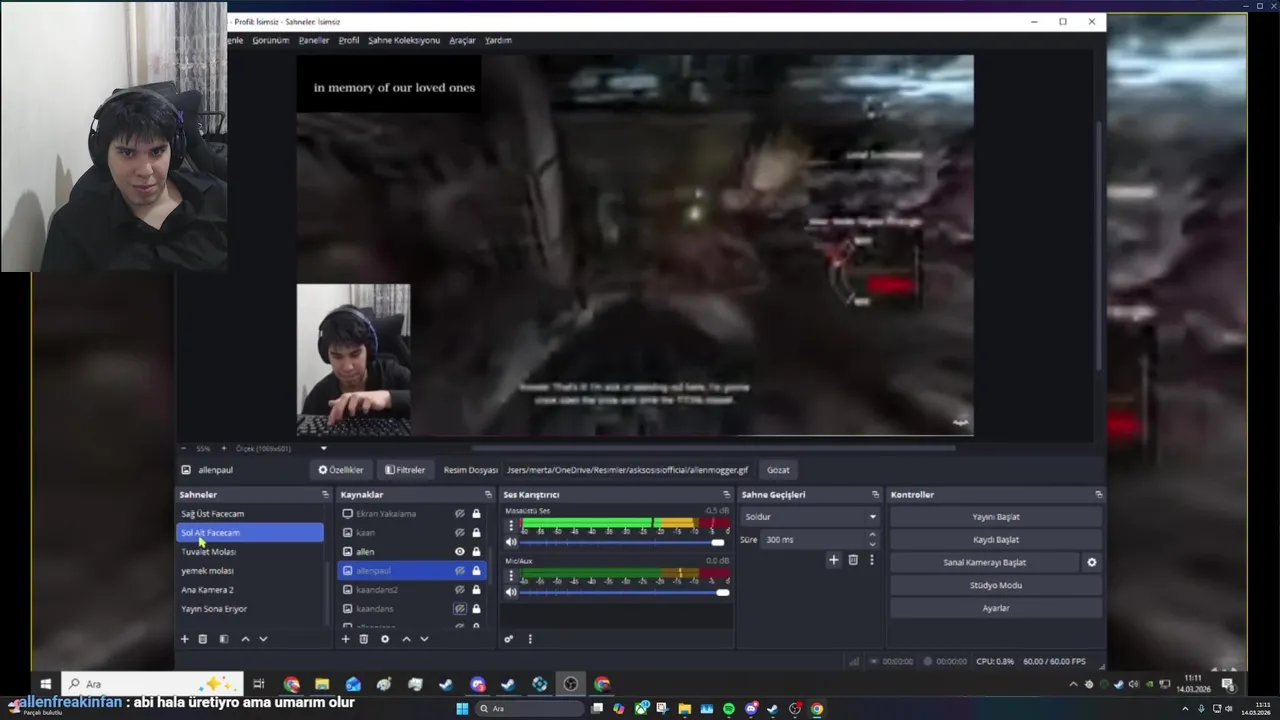Unlock the allenpaul source
Screen dimensions: 1280x720
(476, 571)
